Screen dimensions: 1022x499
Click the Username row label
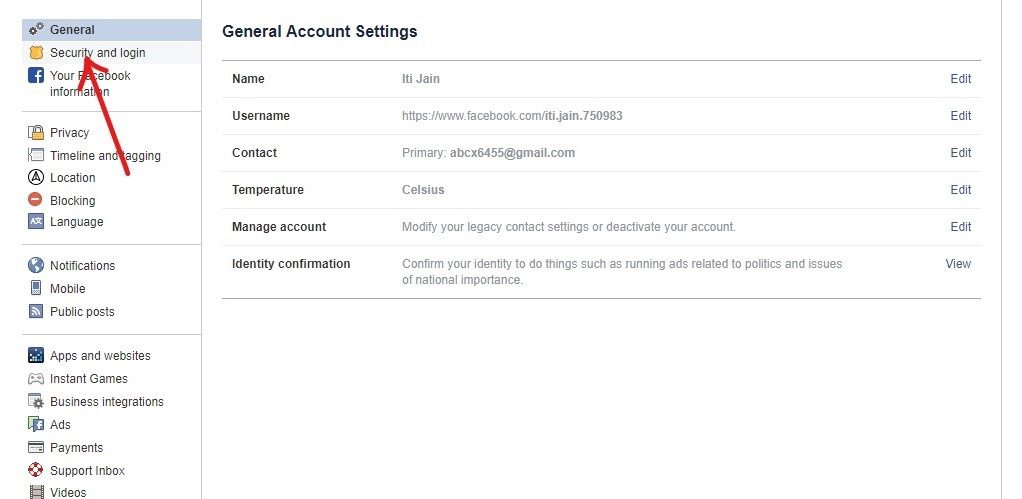click(261, 116)
